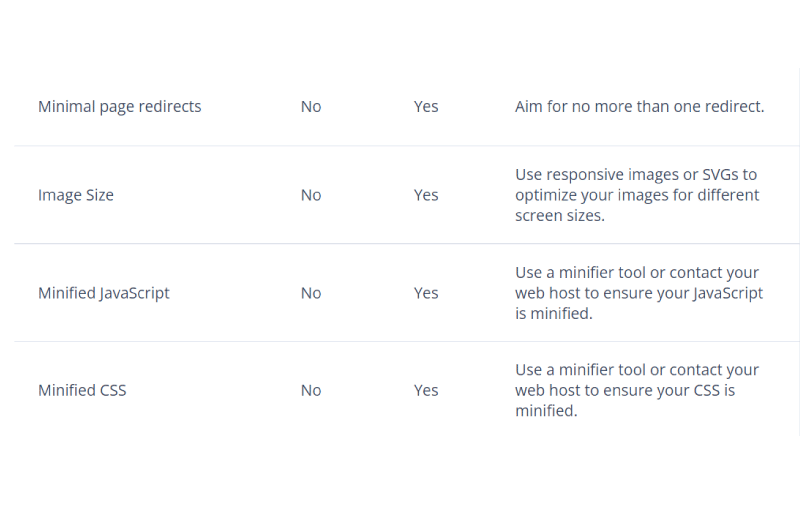Click divider line below Image Size row
The width and height of the screenshot is (800, 530).
406,244
